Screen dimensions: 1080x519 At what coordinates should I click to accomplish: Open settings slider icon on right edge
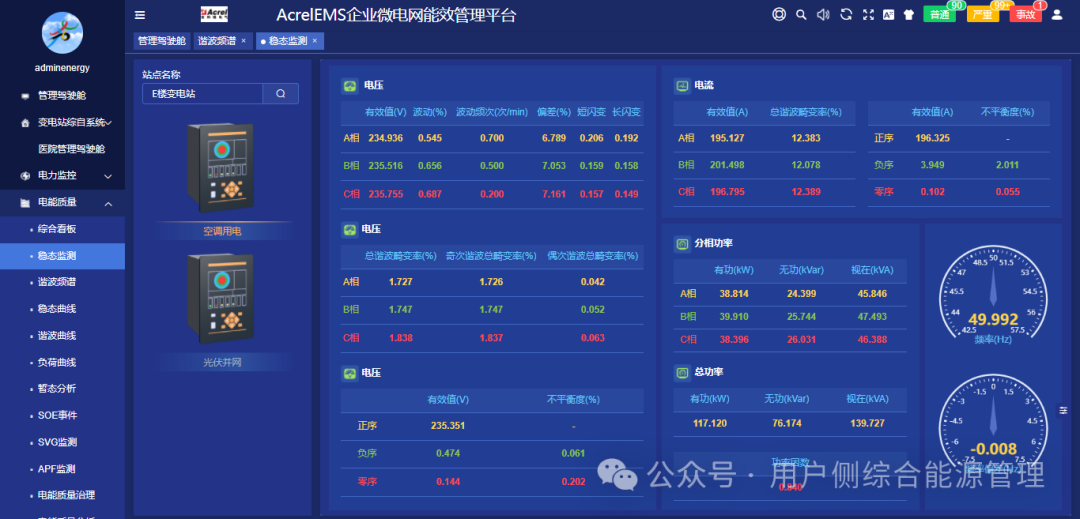tap(1064, 410)
